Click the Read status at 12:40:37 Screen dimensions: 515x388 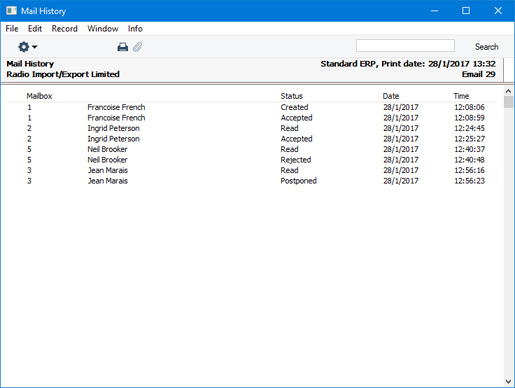pos(289,149)
